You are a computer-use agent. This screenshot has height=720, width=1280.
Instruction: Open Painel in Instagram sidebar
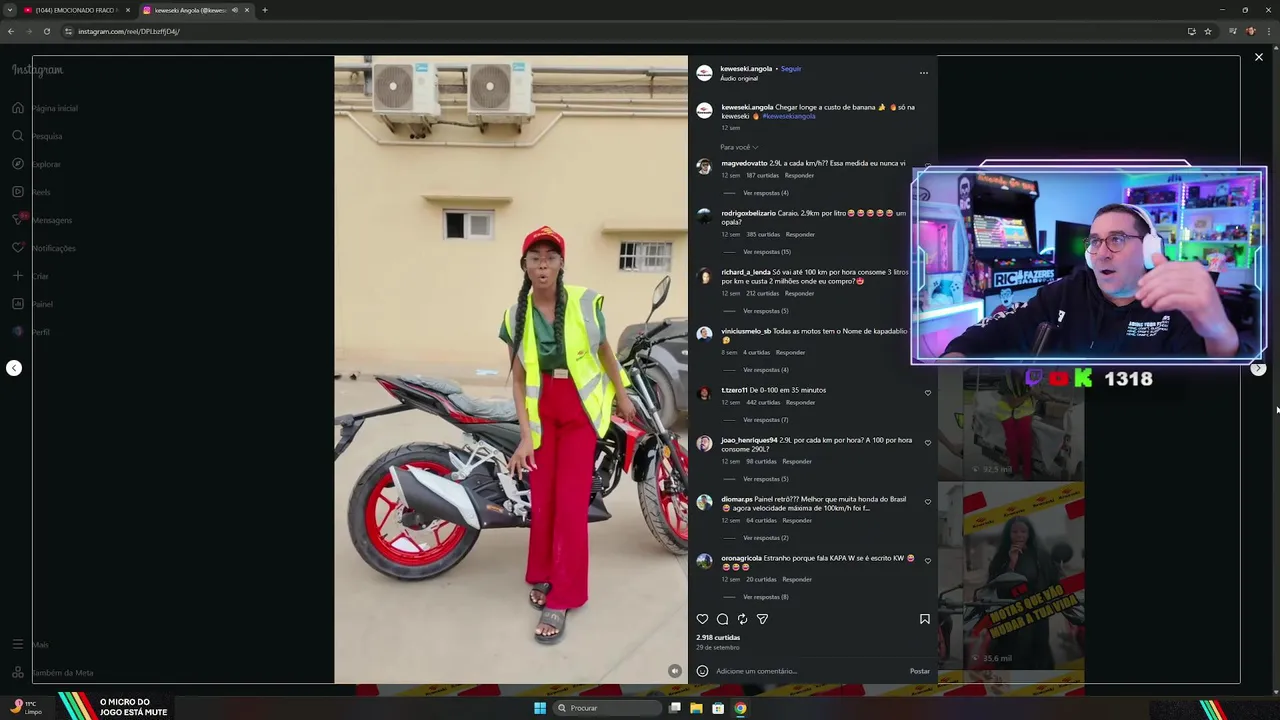pos(32,304)
